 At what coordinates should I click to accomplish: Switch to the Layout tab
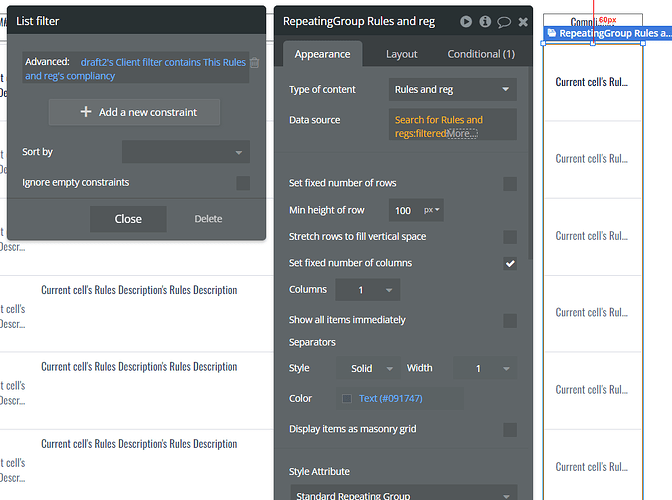click(x=402, y=54)
